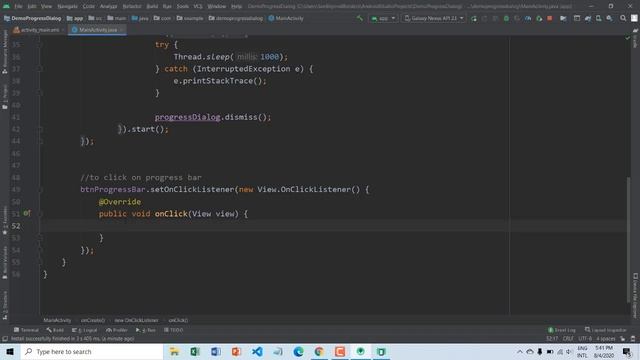This screenshot has width=640, height=360.
Task: Open the Tools menu
Action: [x=182, y=6]
